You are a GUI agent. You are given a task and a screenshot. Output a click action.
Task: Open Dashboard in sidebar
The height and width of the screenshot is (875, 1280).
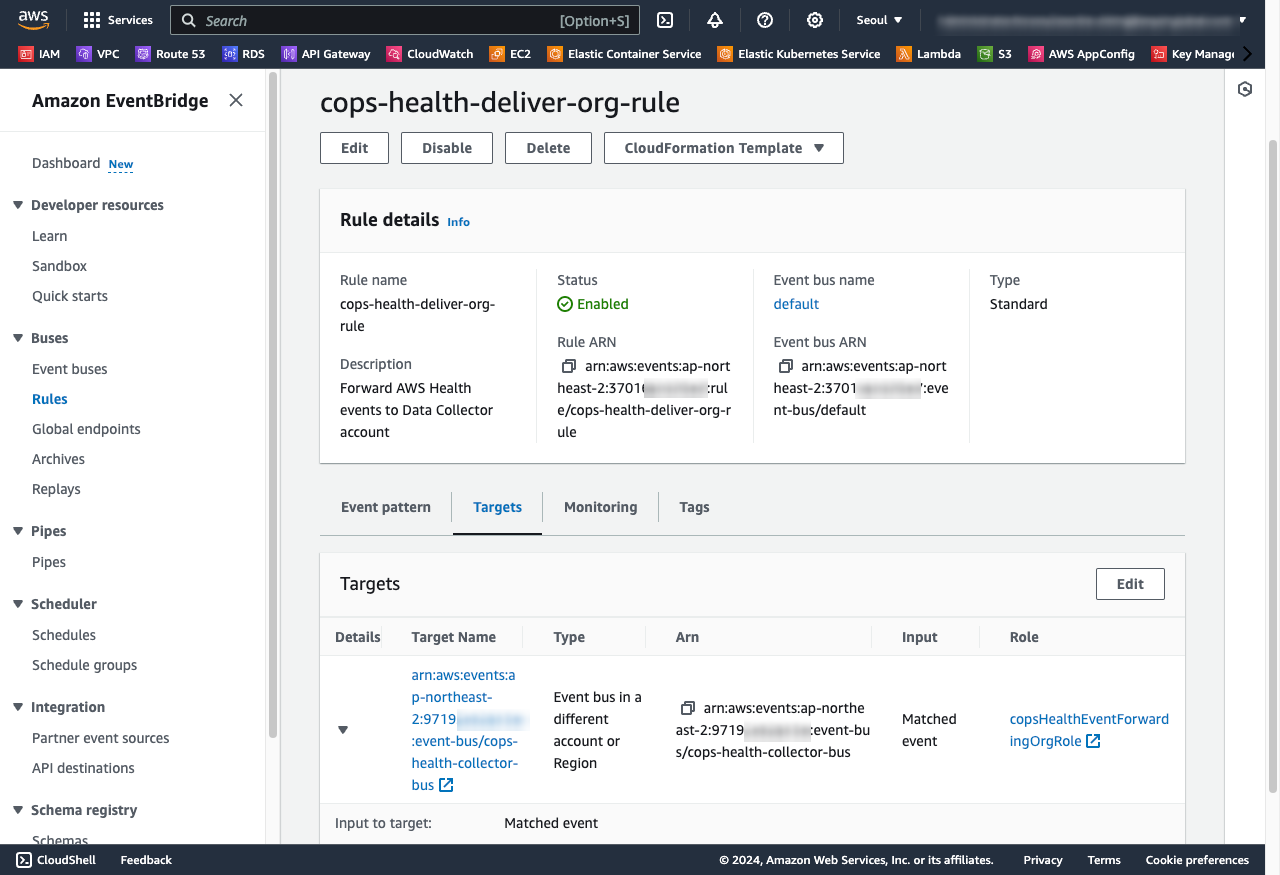coord(66,163)
